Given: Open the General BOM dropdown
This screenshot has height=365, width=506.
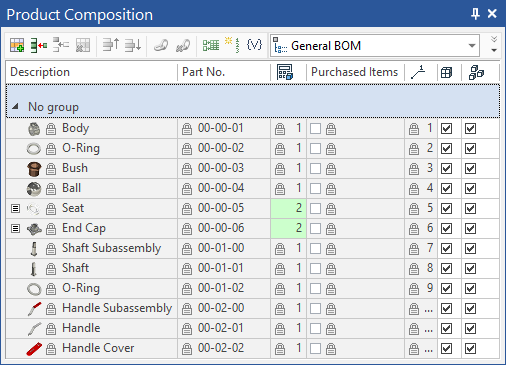Looking at the screenshot, I should (x=472, y=46).
